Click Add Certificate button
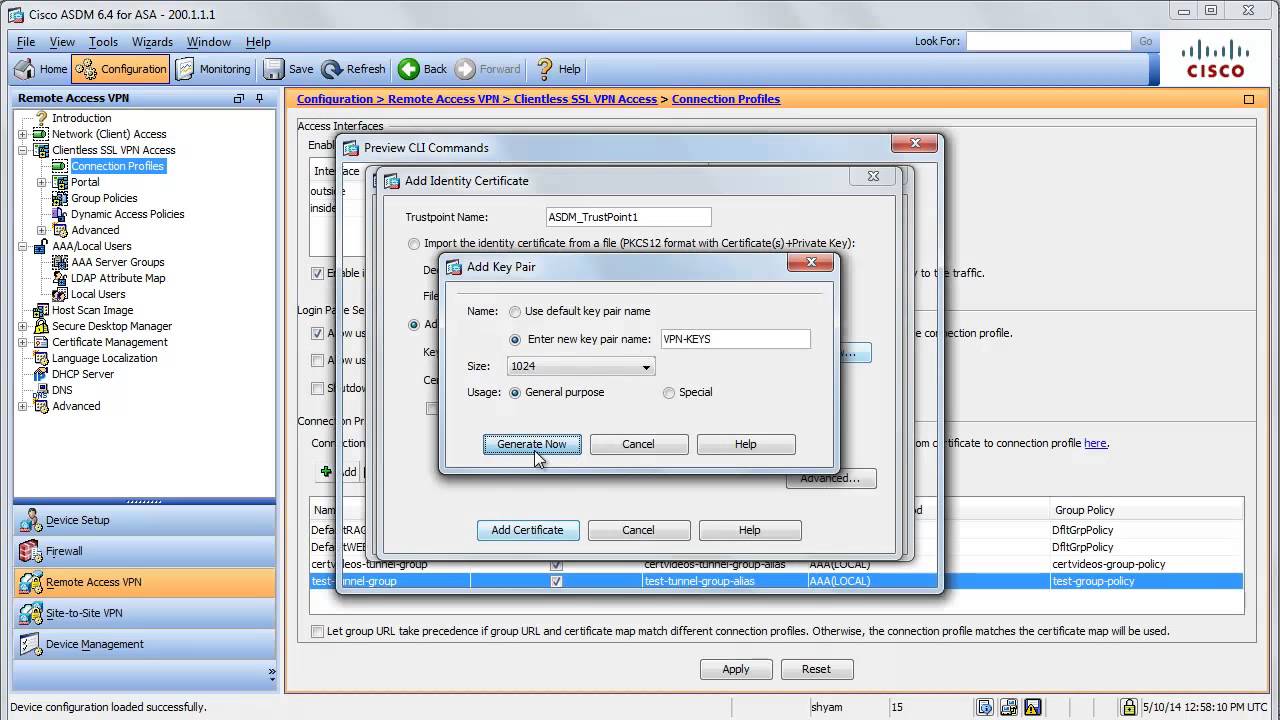Viewport: 1280px width, 720px height. [x=527, y=530]
